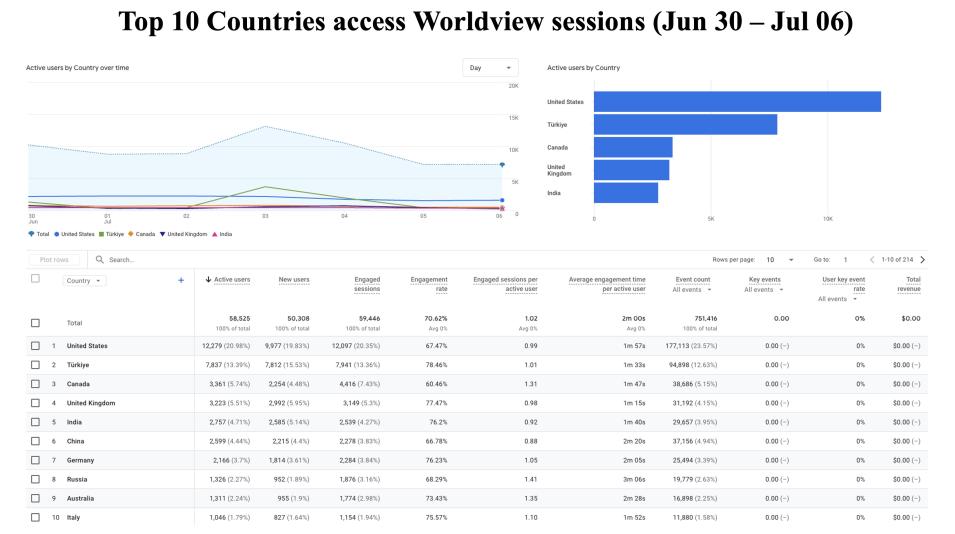Open the Country dimension dropdown
The image size is (955, 534).
tap(83, 281)
